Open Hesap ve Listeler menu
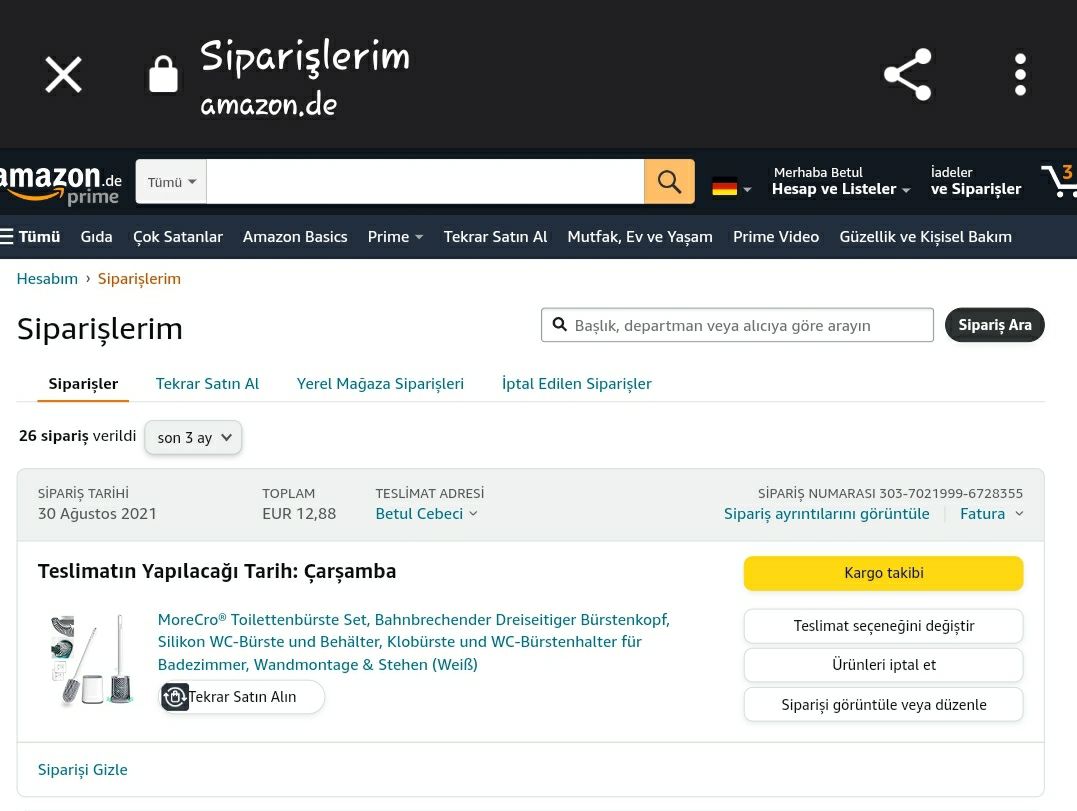 pos(841,181)
